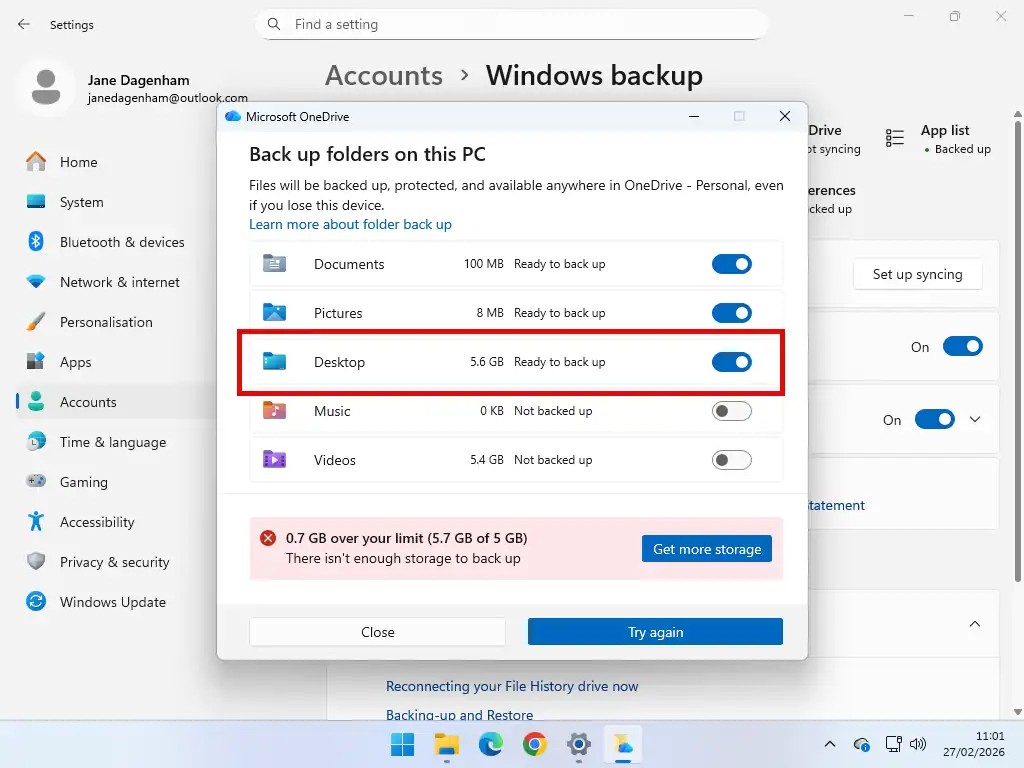Viewport: 1024px width, 768px height.
Task: Click the Documents folder icon in OneDrive dialog
Action: tap(275, 263)
